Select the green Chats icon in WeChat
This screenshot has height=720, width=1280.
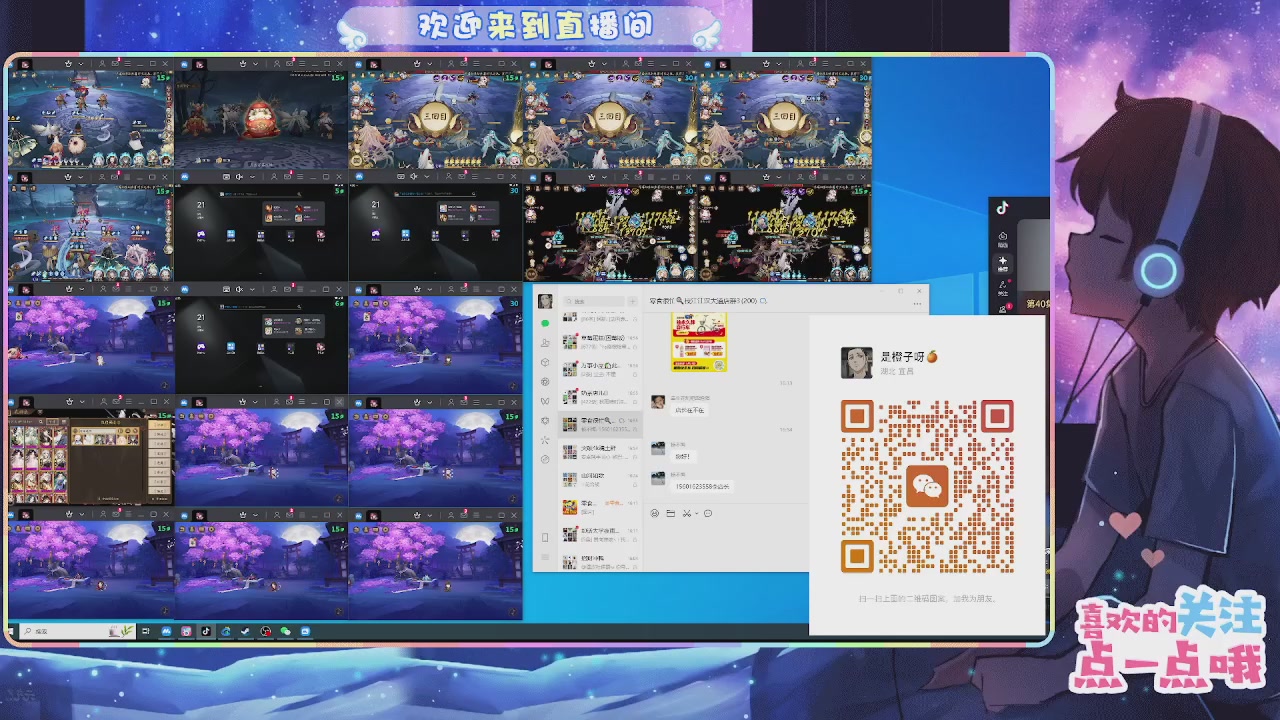tap(545, 323)
